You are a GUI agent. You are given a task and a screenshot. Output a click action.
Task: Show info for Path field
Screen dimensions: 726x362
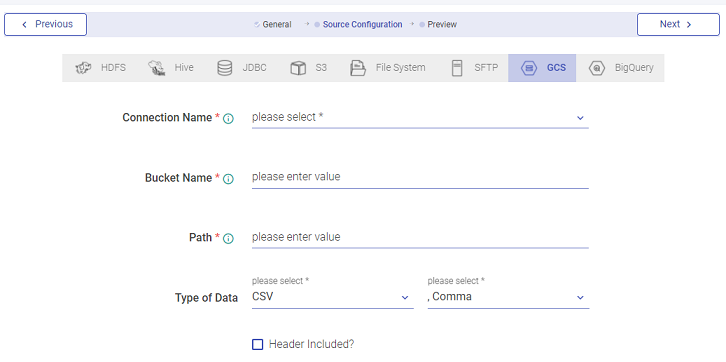point(228,238)
